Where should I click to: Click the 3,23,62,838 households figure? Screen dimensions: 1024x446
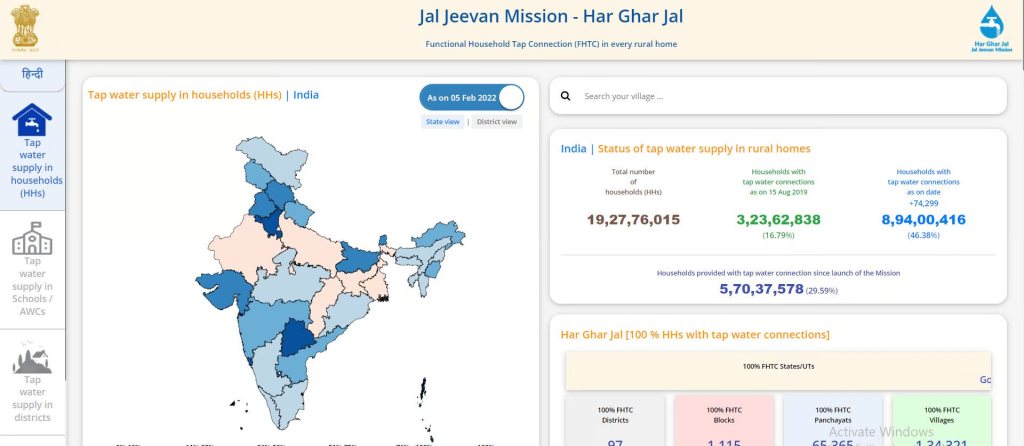pos(778,220)
